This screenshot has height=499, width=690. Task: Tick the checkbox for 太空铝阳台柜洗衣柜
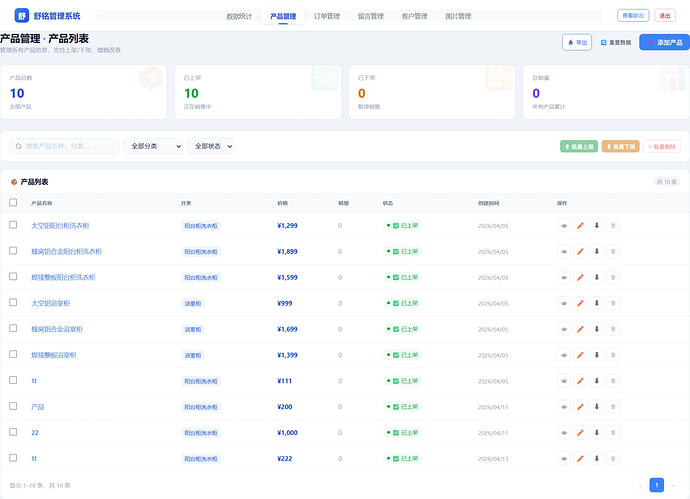13,225
